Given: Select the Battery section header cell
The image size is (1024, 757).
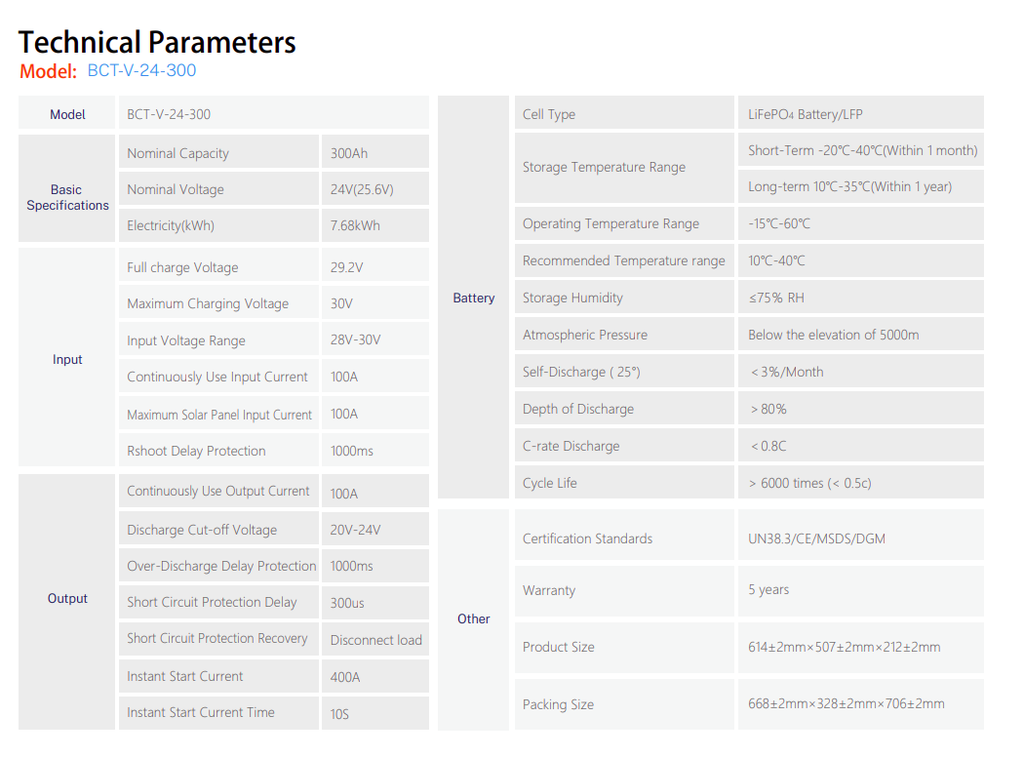Looking at the screenshot, I should tap(474, 298).
